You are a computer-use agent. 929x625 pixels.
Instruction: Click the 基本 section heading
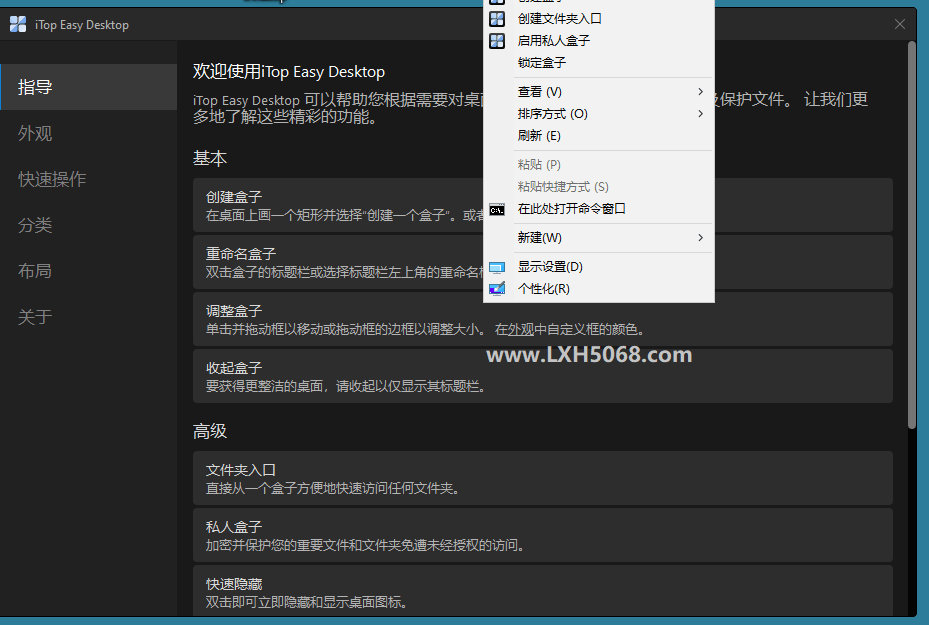click(x=210, y=158)
